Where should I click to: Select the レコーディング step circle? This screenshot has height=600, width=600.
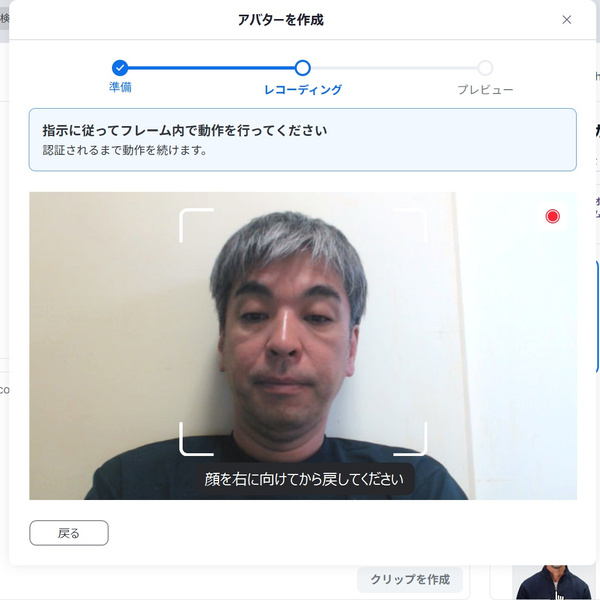303,68
